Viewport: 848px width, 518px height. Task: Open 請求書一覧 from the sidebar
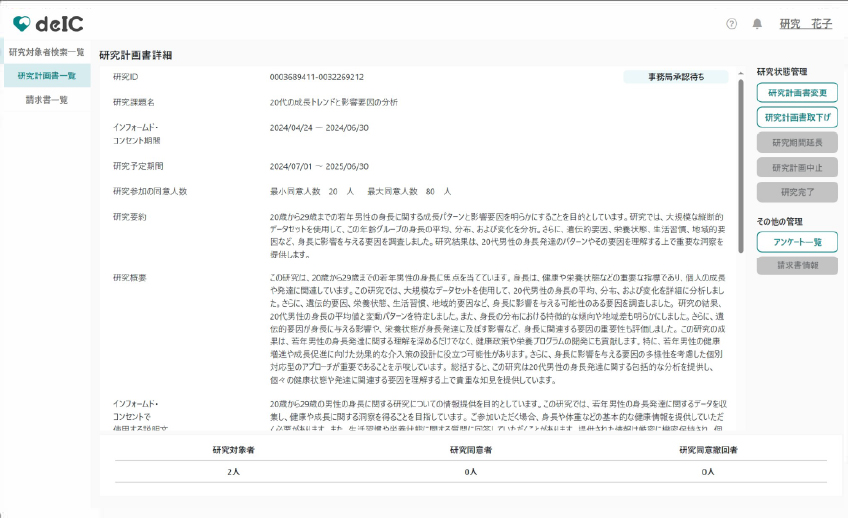47,99
